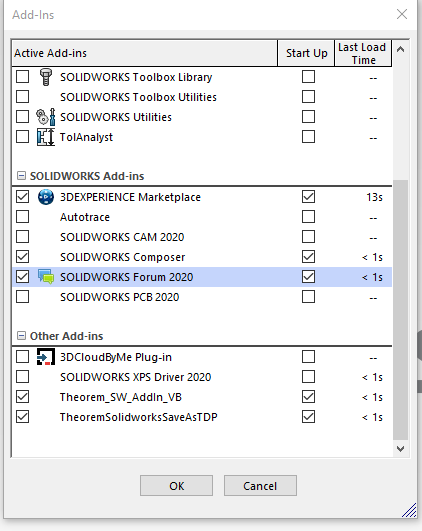
Task: Enable SOLIDWORKS Toolbox Library add-in checkbox
Action: [x=23, y=77]
